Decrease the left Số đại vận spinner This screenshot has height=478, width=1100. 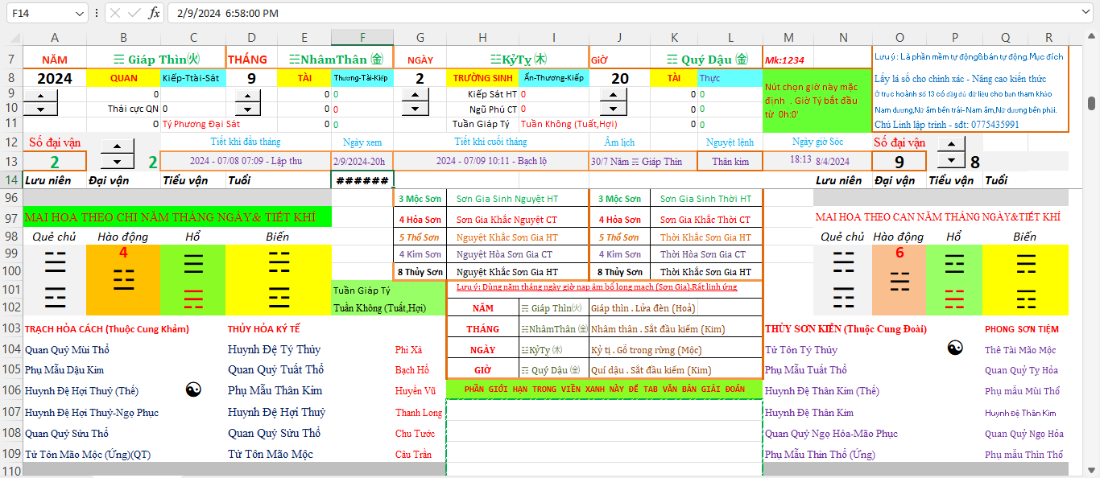point(118,160)
